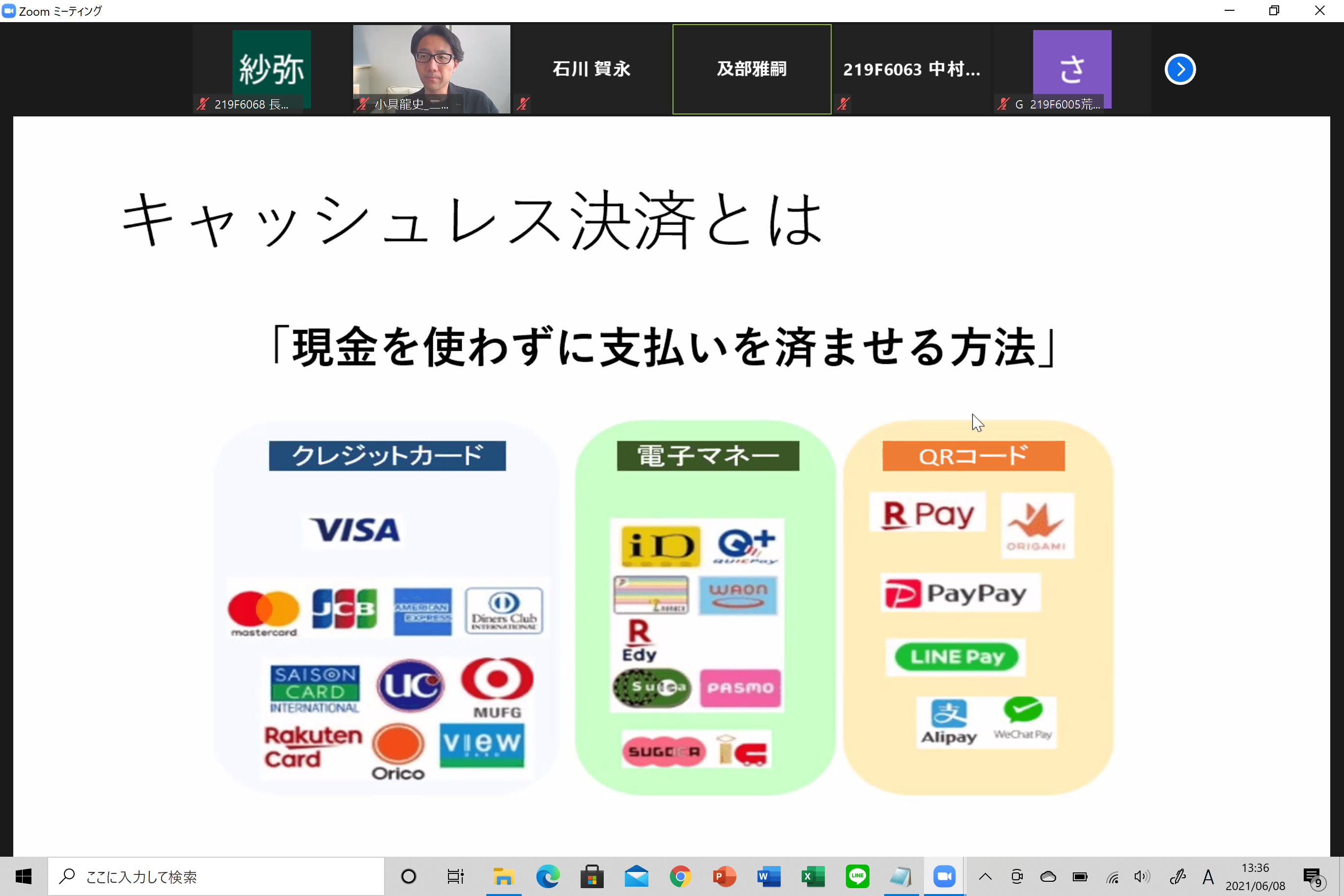Click the LINE Pay logo on slide

(x=956, y=657)
